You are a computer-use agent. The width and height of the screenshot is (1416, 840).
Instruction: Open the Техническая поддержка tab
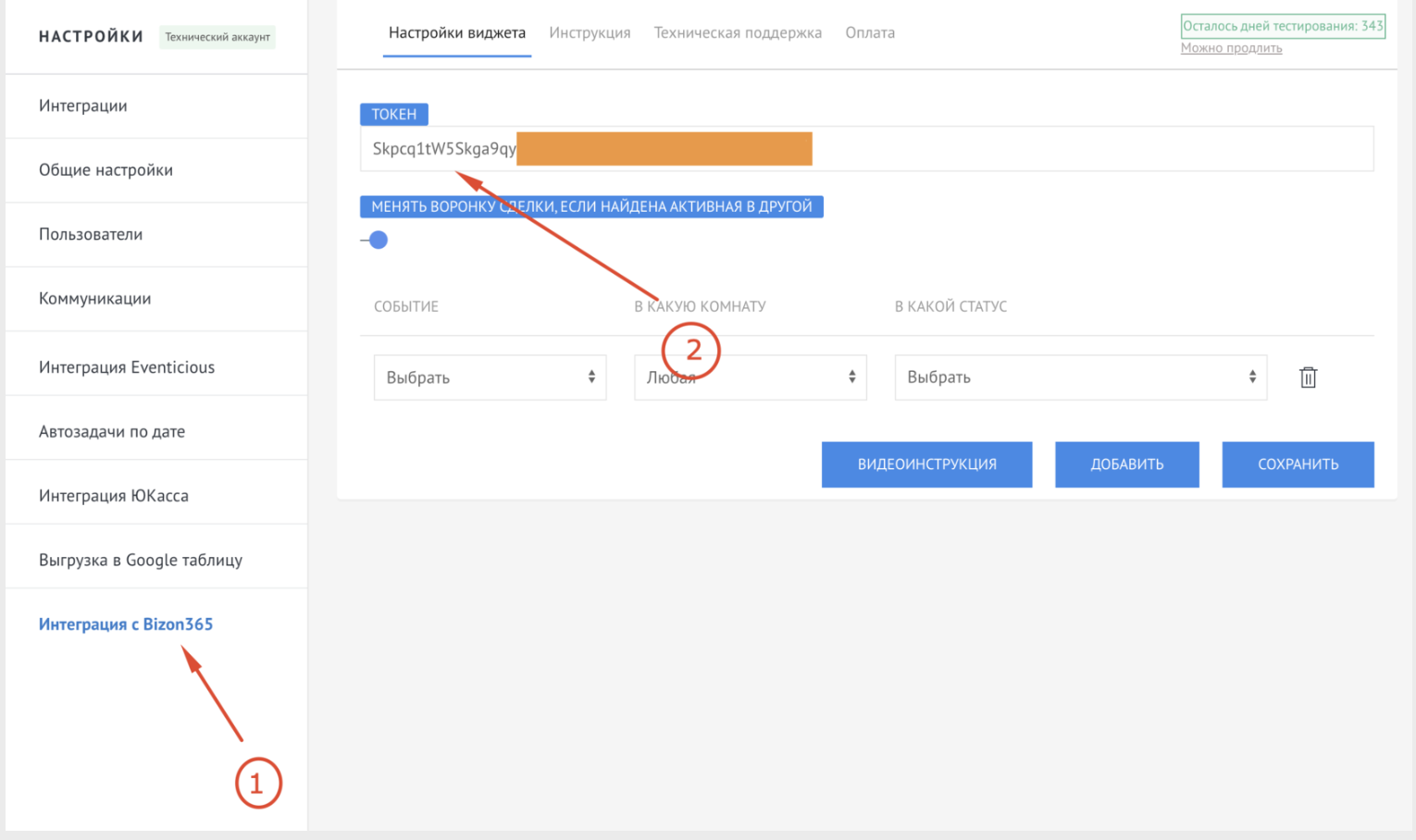click(738, 33)
